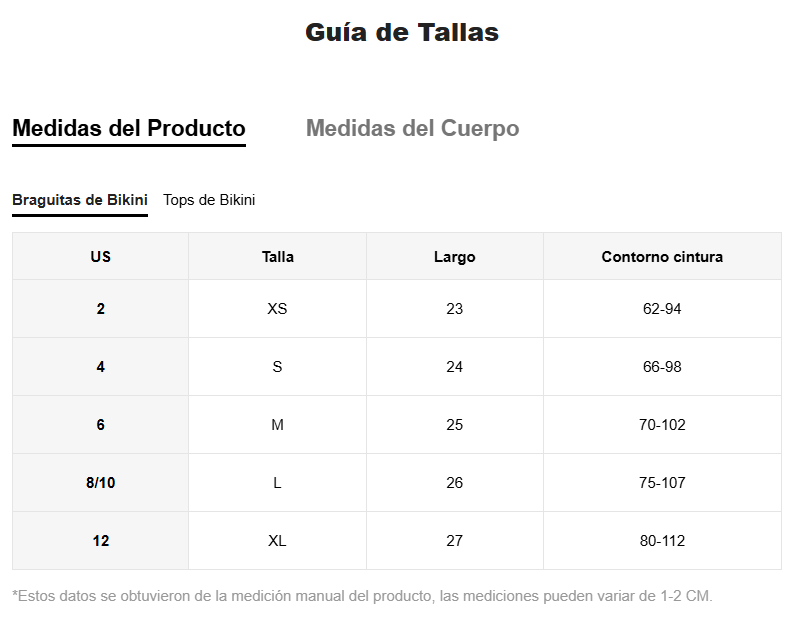Click the 80-112 waist measurement cell
Viewport: 793px width, 621px height.
(662, 541)
